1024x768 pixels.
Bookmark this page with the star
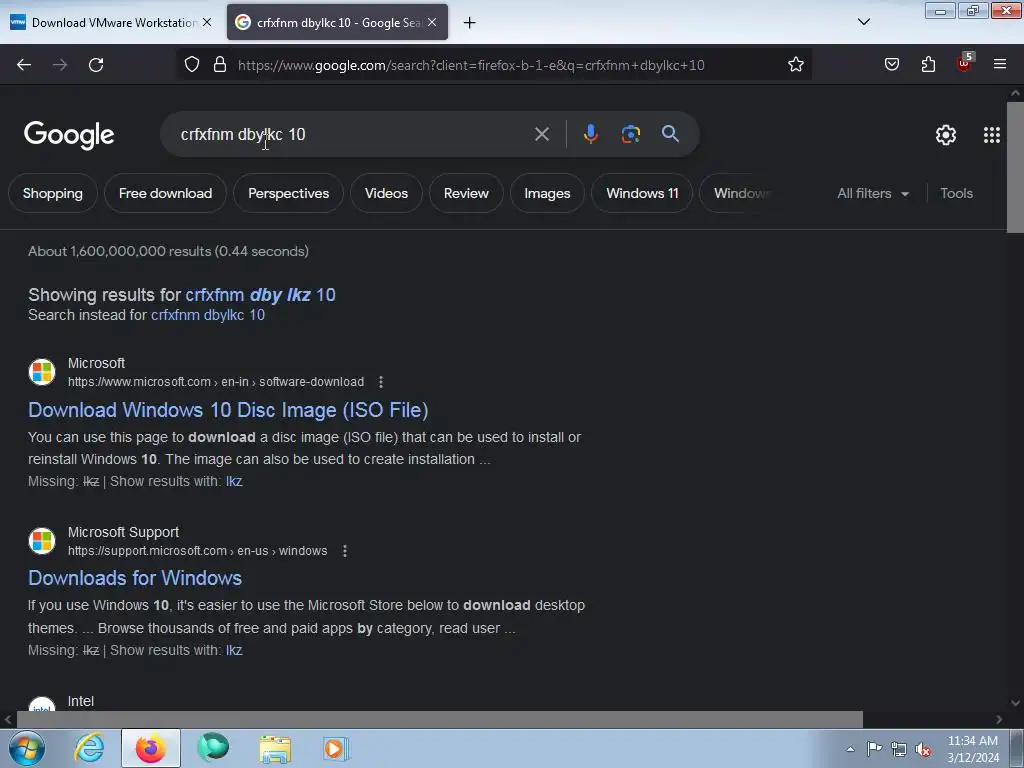(795, 65)
